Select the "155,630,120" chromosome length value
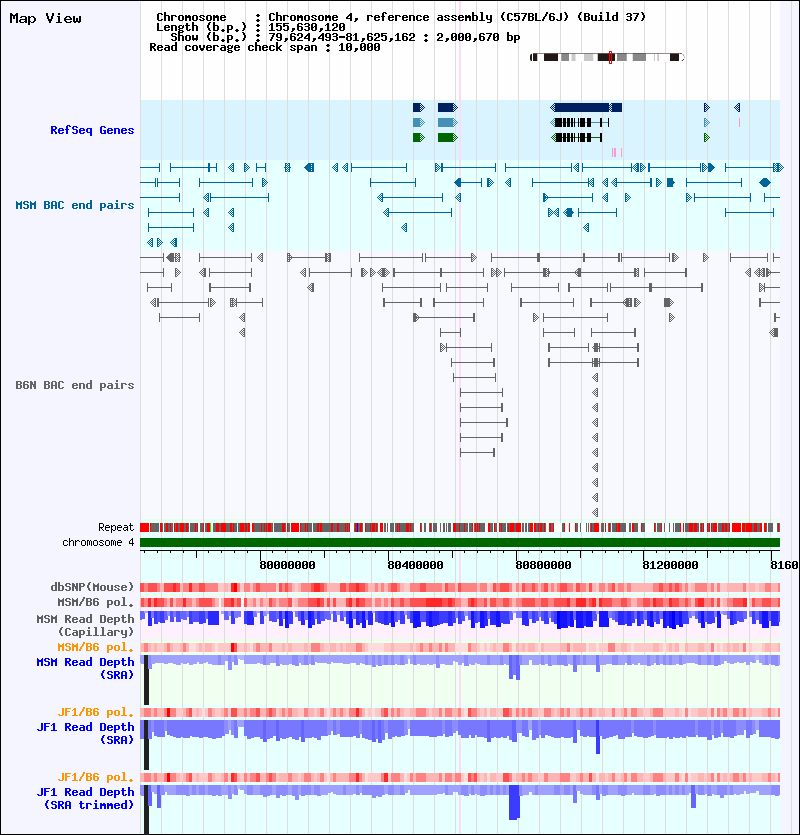Screen dimensions: 800x835 click(x=307, y=27)
